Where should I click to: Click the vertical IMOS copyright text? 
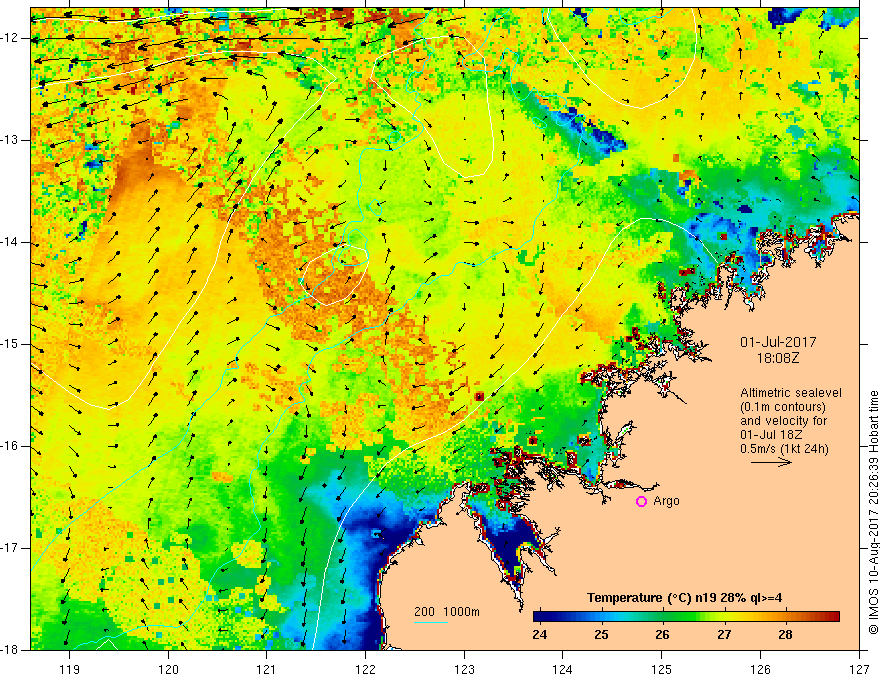pyautogui.click(x=872, y=512)
